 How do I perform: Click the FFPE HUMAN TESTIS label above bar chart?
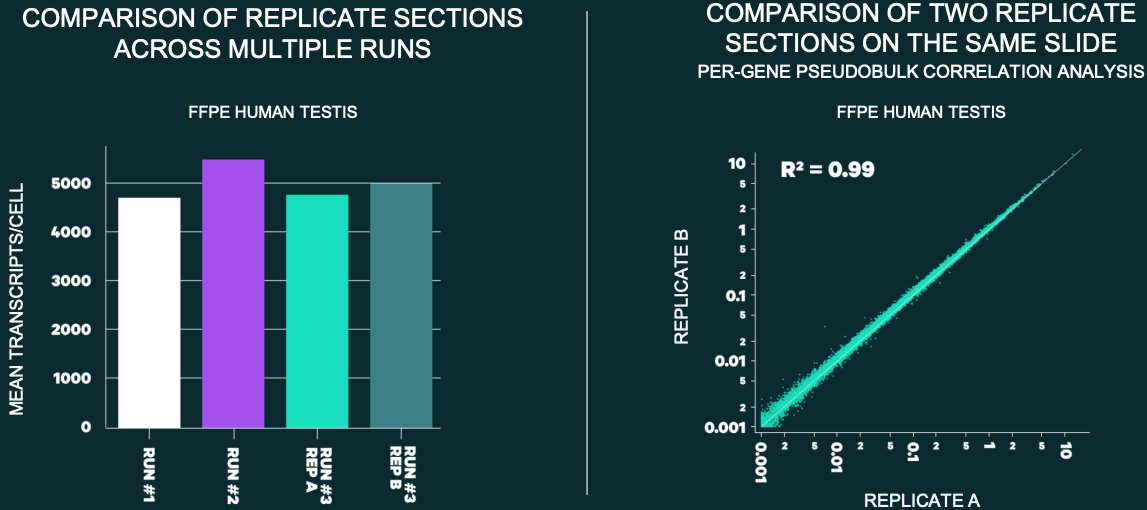(x=273, y=112)
